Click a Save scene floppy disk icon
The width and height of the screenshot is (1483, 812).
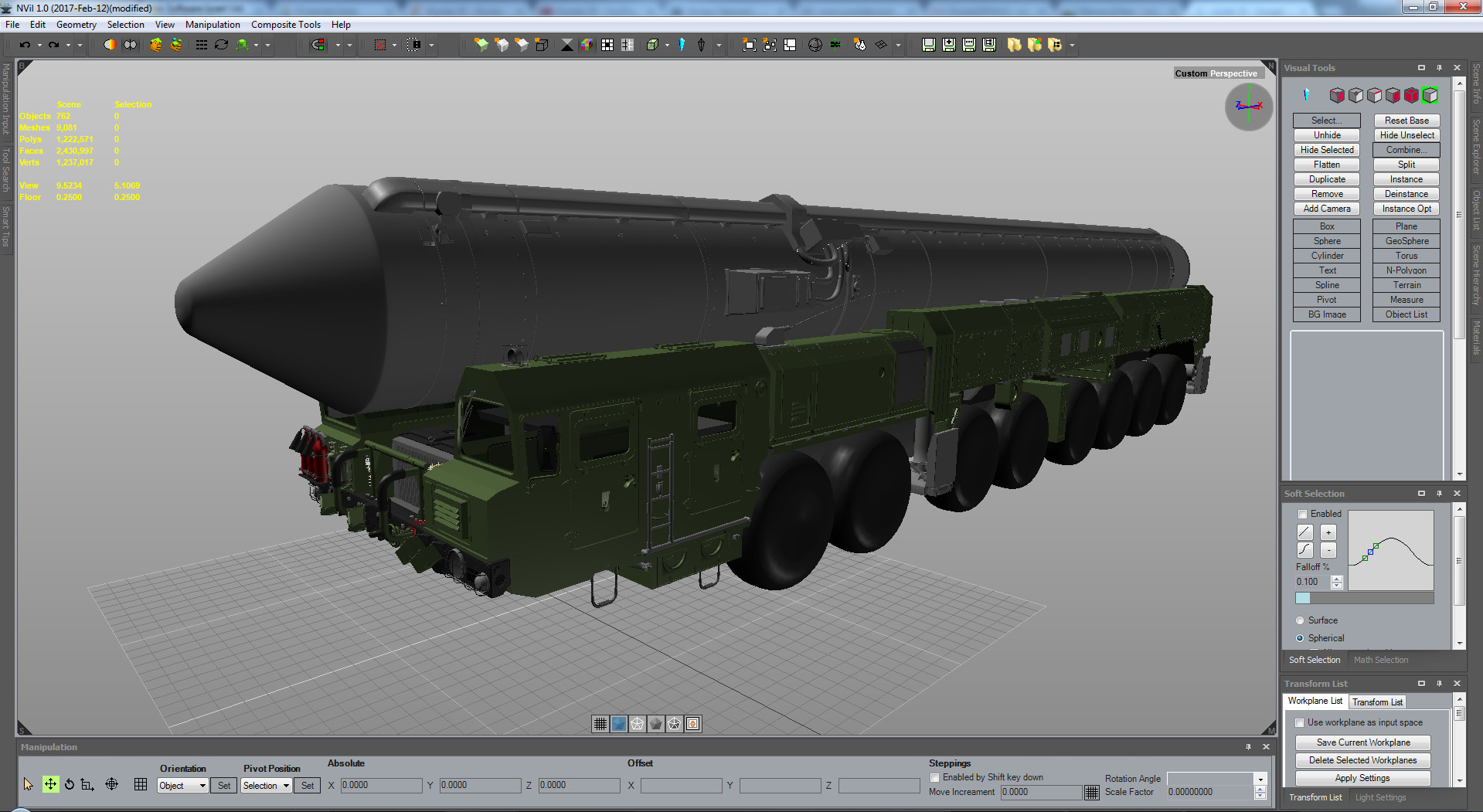(x=927, y=45)
